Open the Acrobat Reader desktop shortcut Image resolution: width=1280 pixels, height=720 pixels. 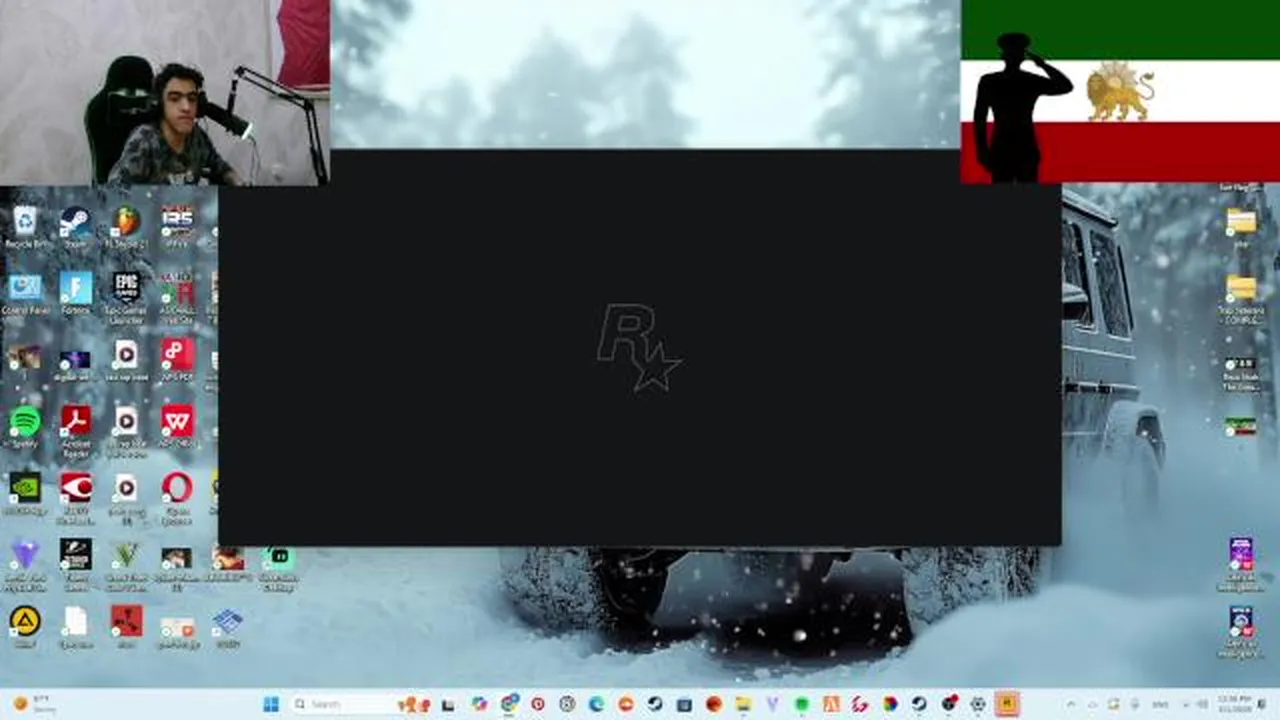[x=75, y=430]
